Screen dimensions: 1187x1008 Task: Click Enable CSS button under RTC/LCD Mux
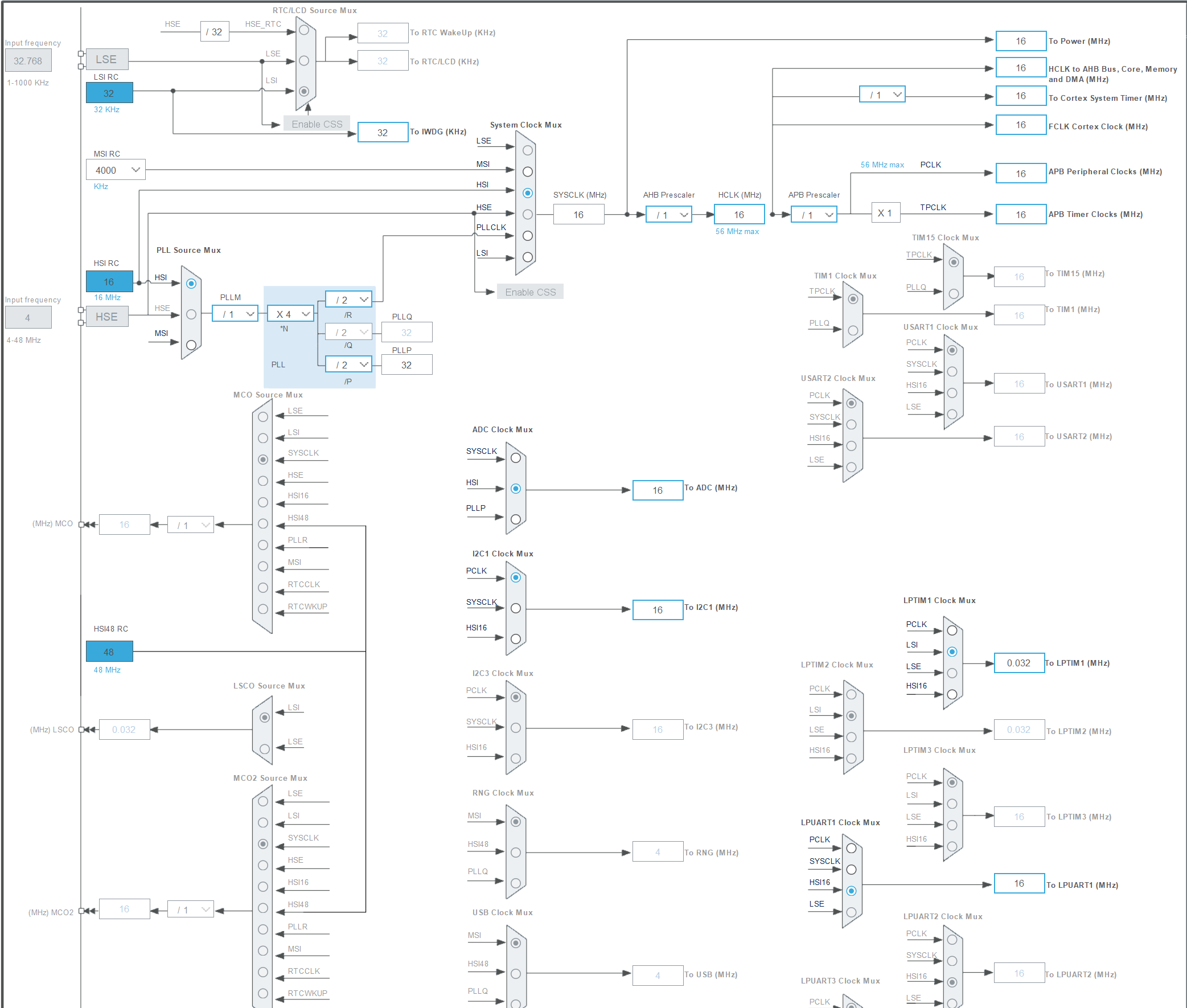pos(317,124)
